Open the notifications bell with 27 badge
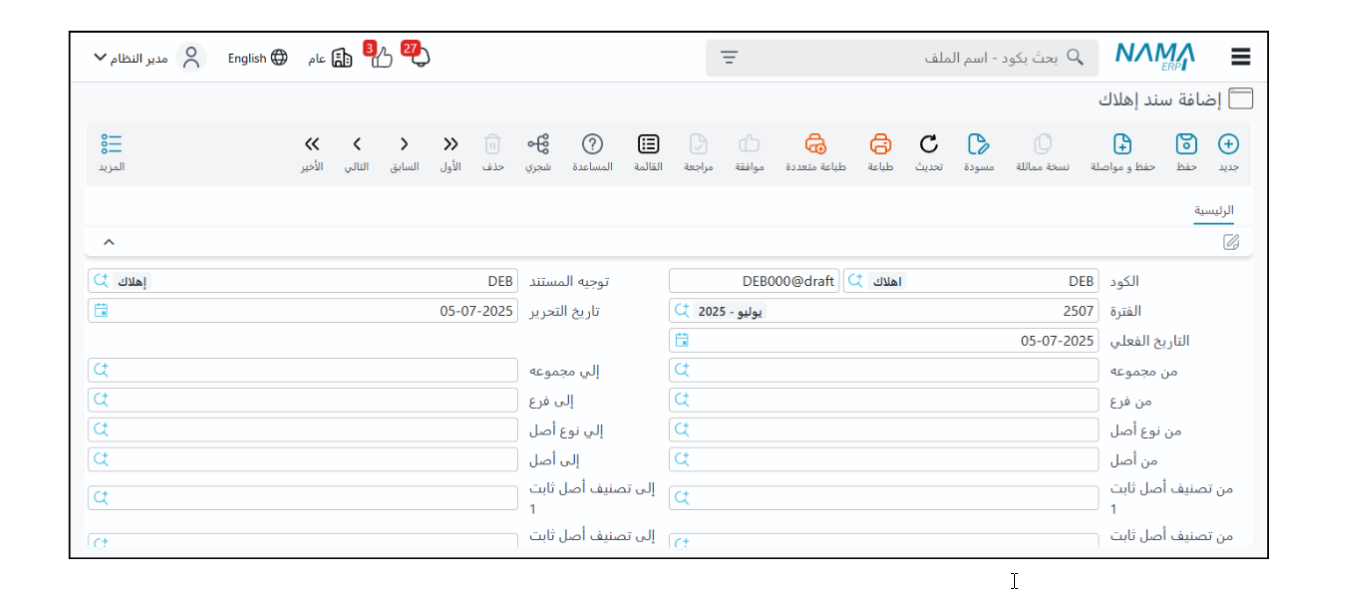Screen dimensions: 1366x599 coord(419,57)
